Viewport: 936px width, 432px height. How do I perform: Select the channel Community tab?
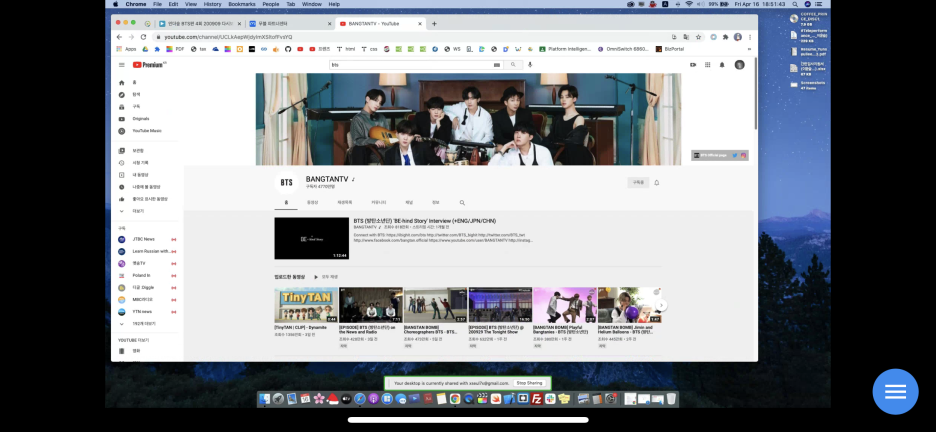(x=378, y=203)
